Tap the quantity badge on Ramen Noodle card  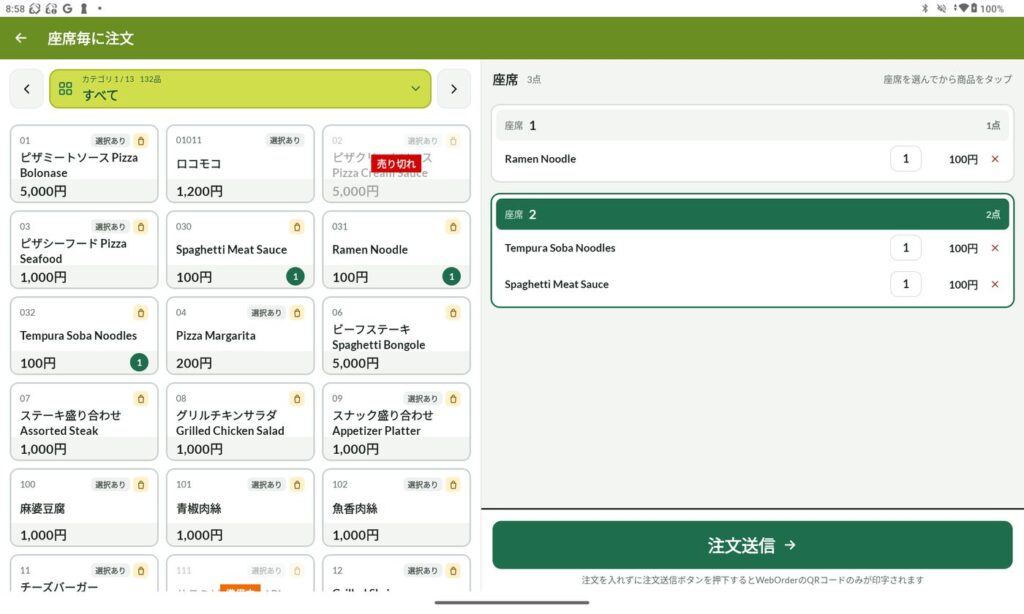[x=451, y=276]
